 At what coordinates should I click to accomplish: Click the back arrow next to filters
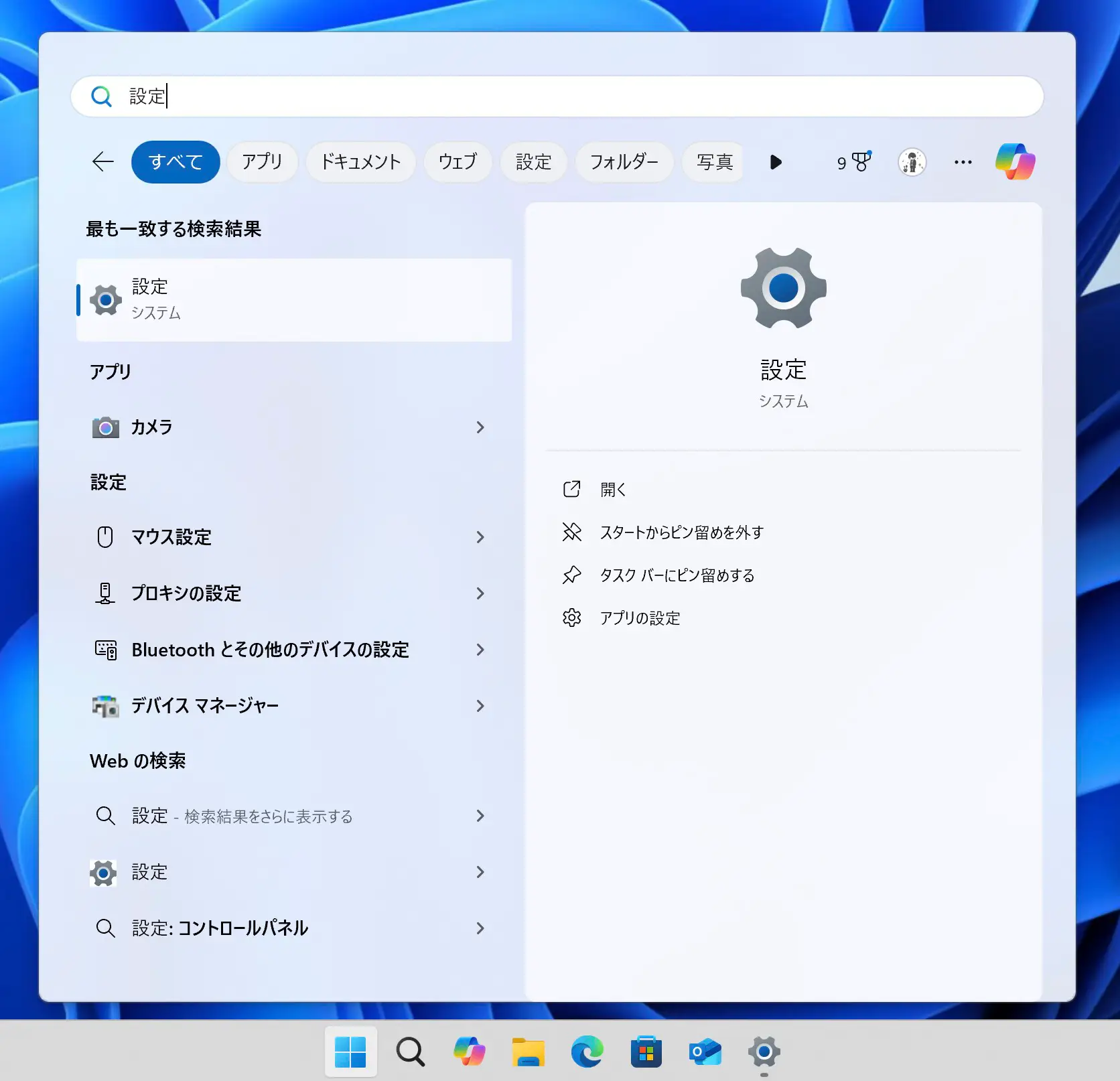click(102, 161)
